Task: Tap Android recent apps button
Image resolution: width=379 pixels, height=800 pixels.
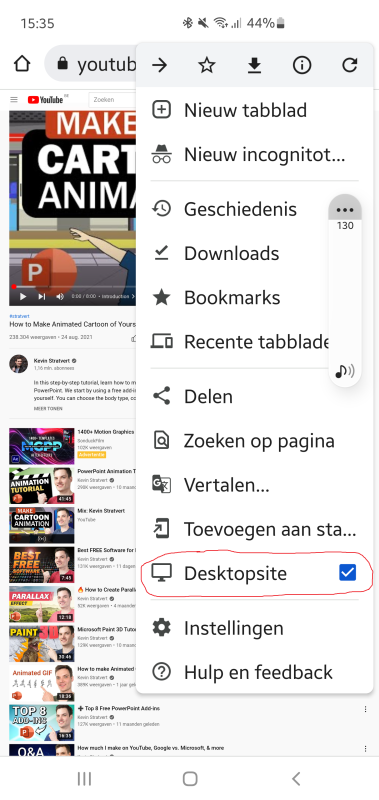Action: (84, 778)
